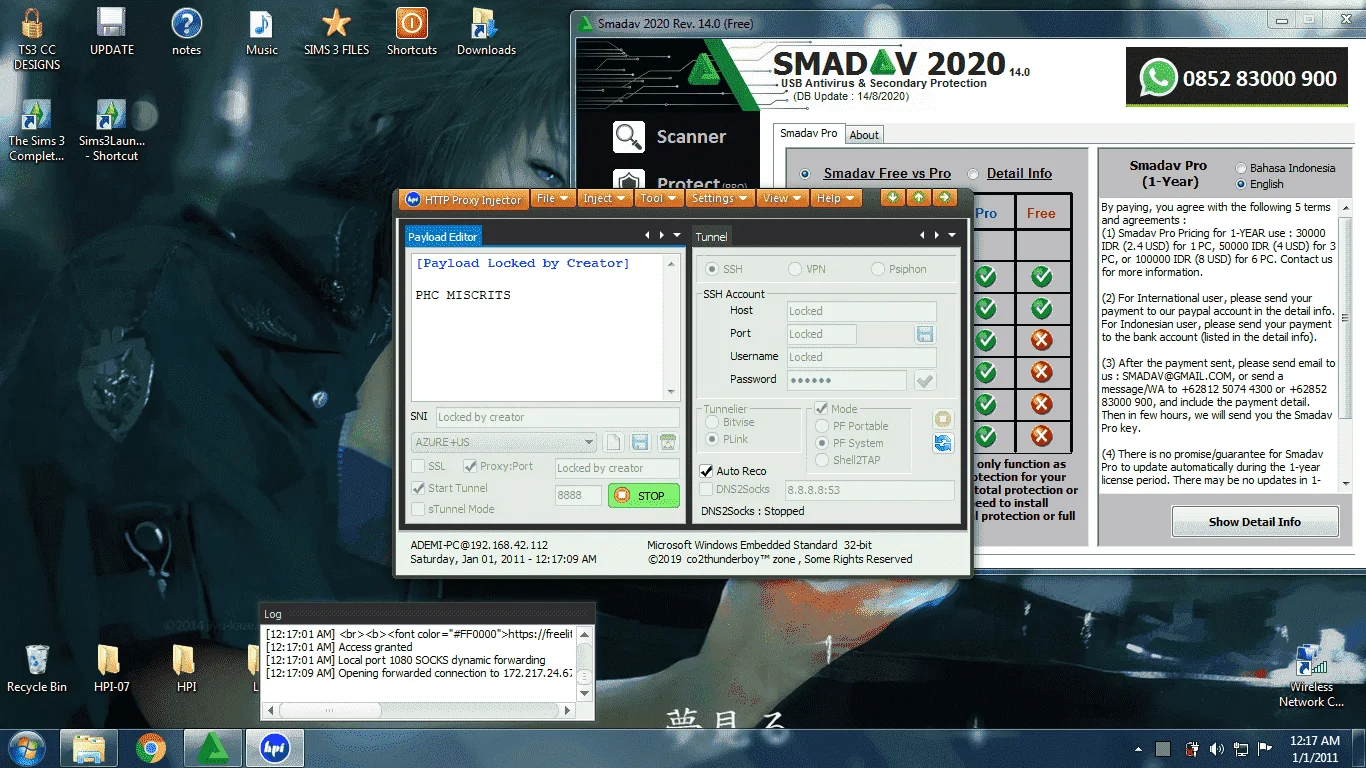
Task: Select the notes desktop icon
Action: click(187, 33)
